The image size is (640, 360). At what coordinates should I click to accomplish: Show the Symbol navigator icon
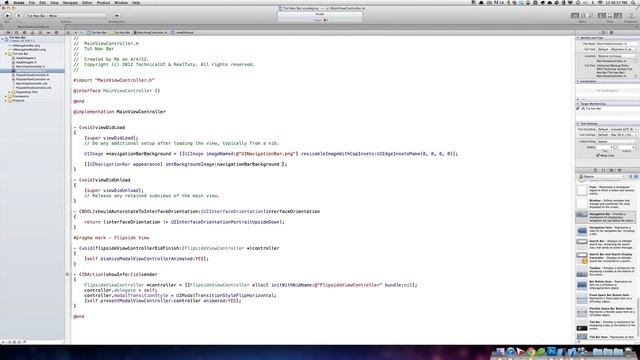16,33
